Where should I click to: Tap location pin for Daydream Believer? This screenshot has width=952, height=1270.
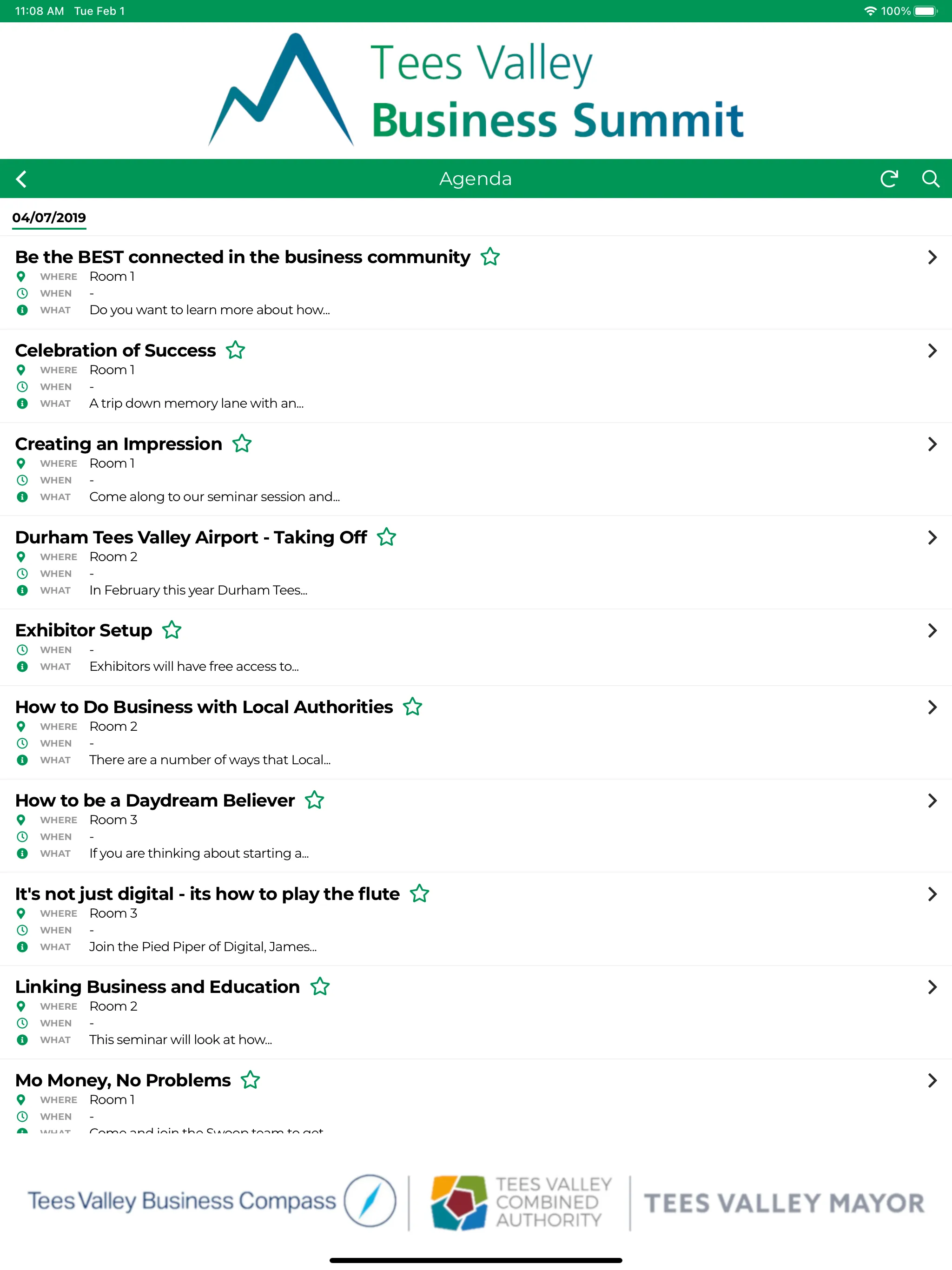pos(21,820)
